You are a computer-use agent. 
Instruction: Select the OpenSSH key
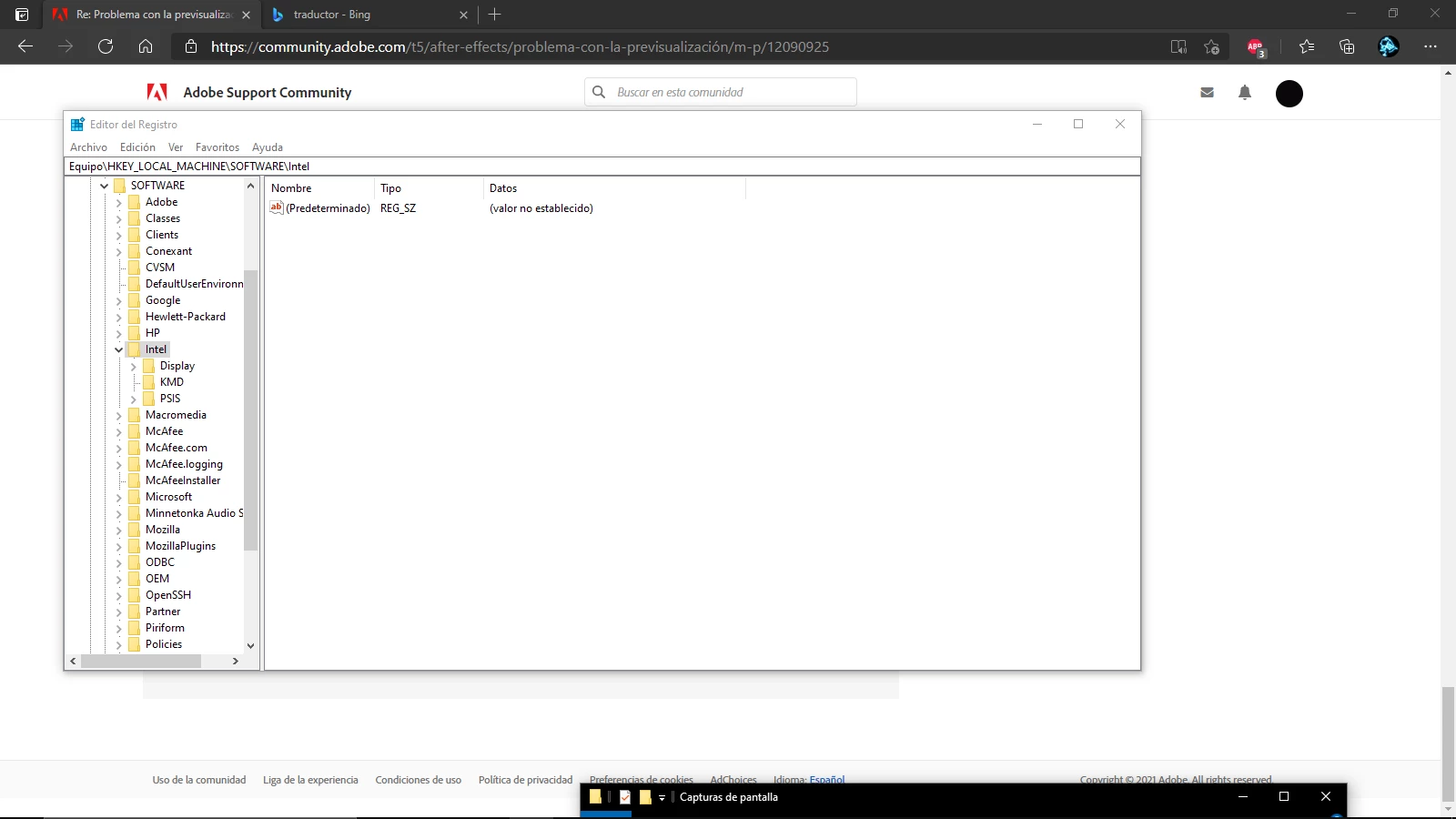pos(168,595)
